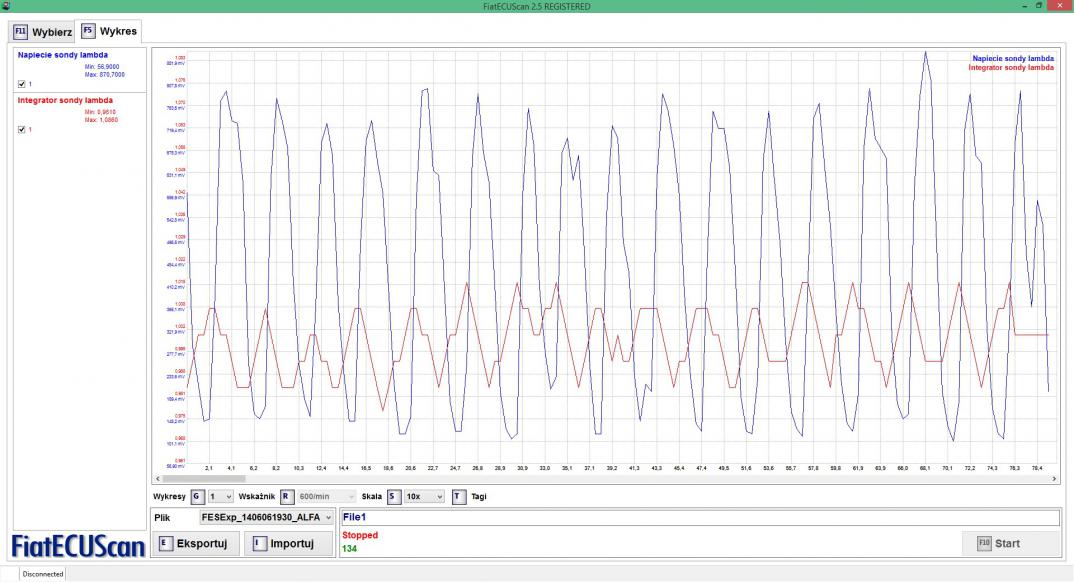Image resolution: width=1074 pixels, height=582 pixels.
Task: Uncheck the Napiecie sondy lambda checkbox
Action: click(x=22, y=83)
